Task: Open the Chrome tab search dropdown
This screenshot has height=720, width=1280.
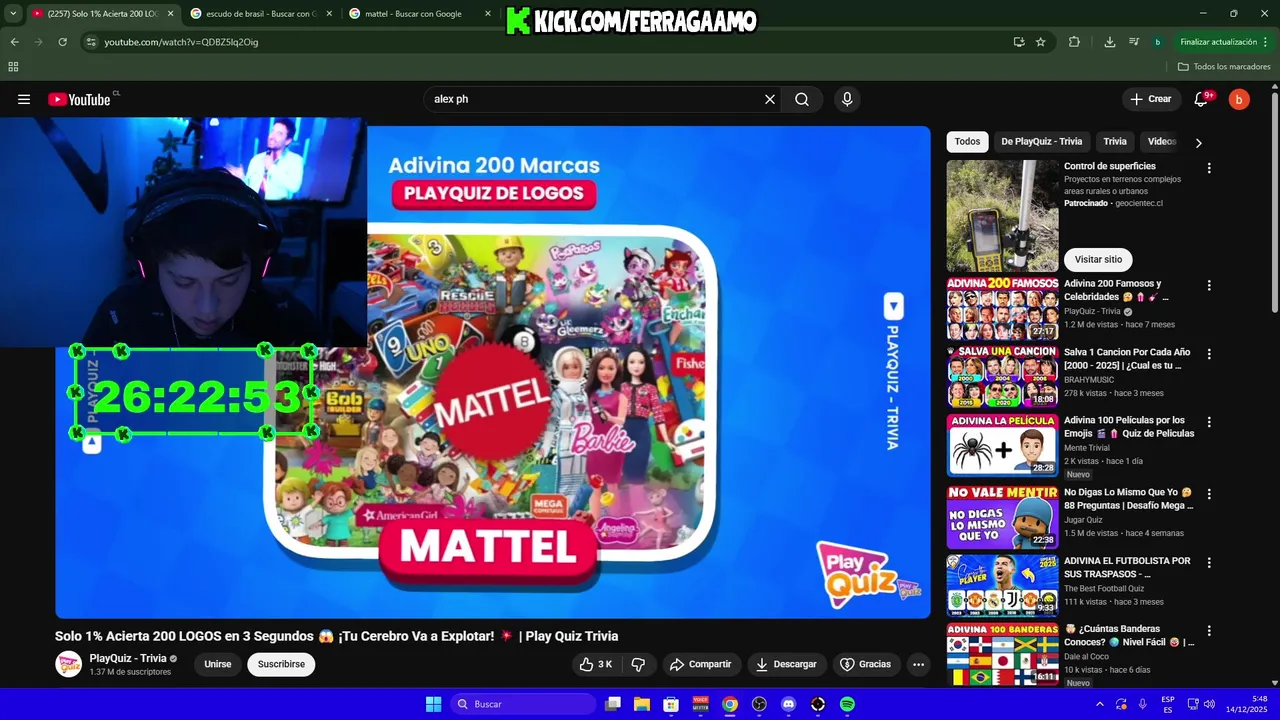Action: click(13, 13)
